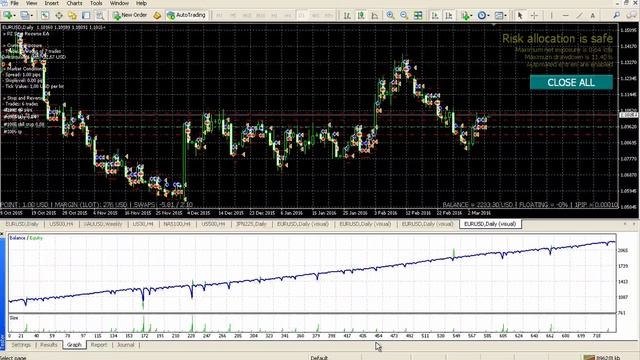The image size is (640, 360).
Task: Toggle chart Auto Scroll
Action: point(435,15)
